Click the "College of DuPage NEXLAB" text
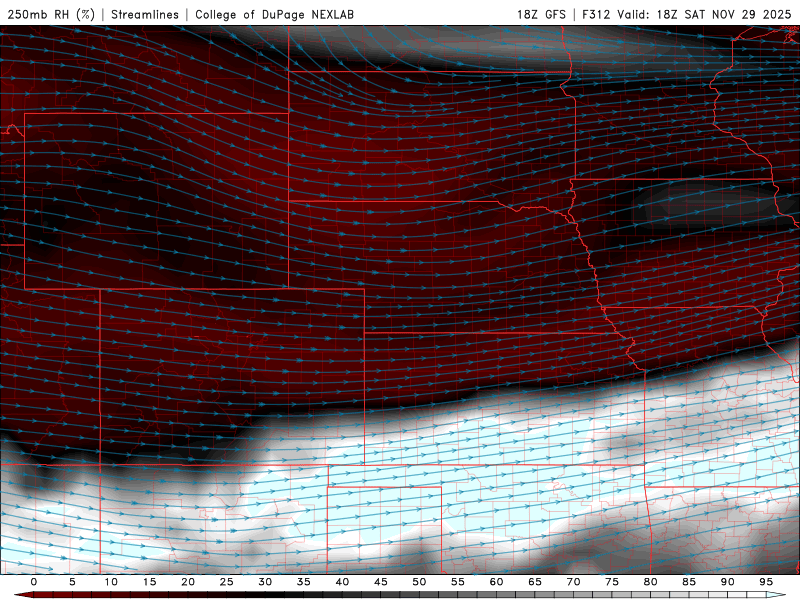Image resolution: width=800 pixels, height=600 pixels. coord(274,14)
